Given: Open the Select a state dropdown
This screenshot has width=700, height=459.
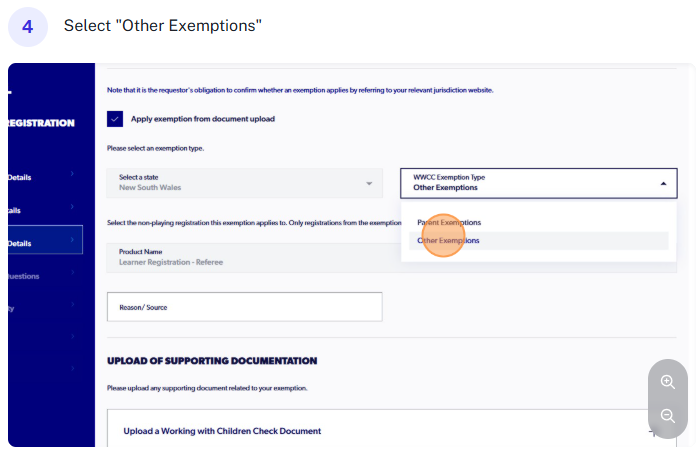Looking at the screenshot, I should [x=244, y=183].
